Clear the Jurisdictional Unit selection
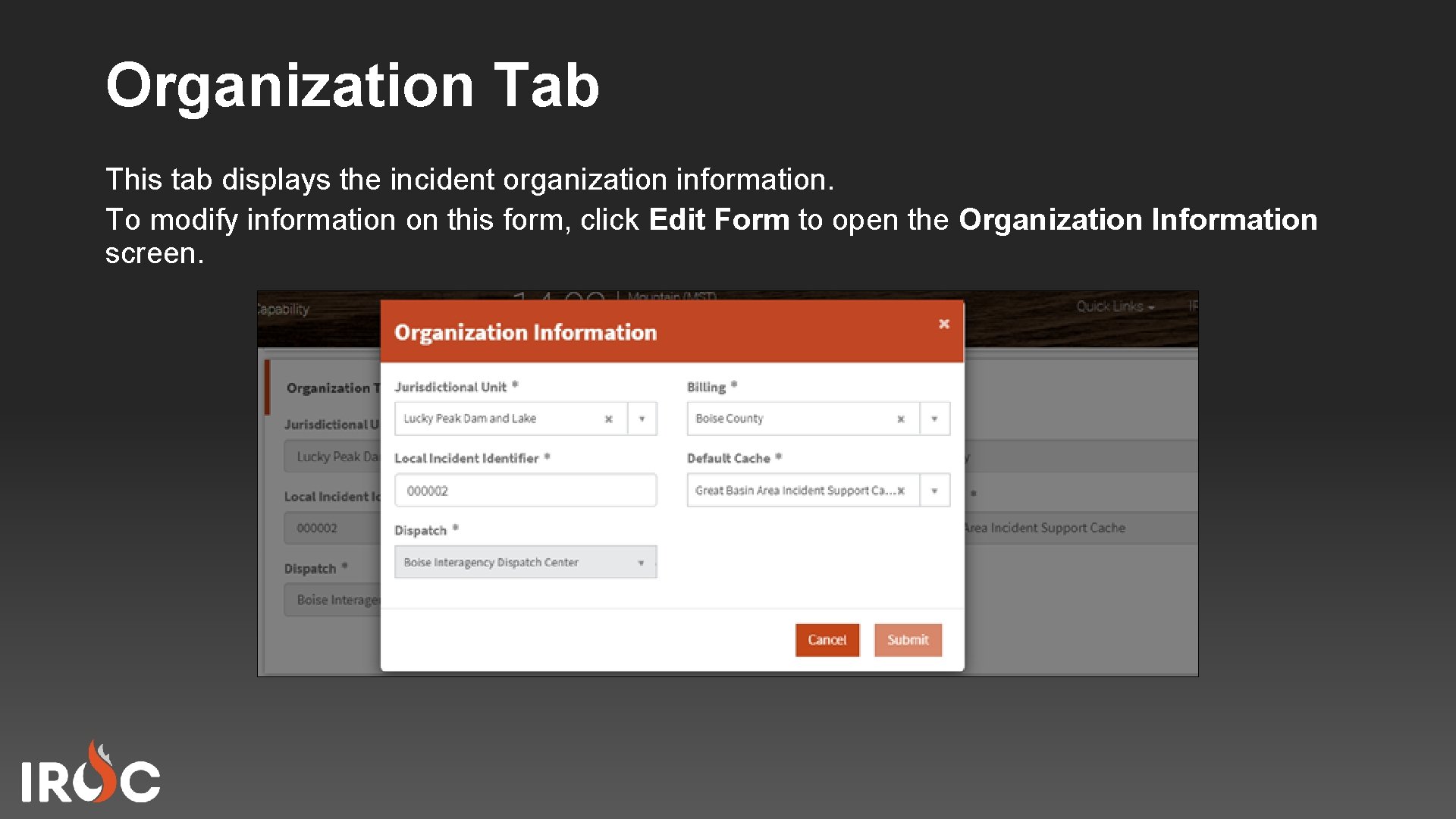 click(609, 418)
